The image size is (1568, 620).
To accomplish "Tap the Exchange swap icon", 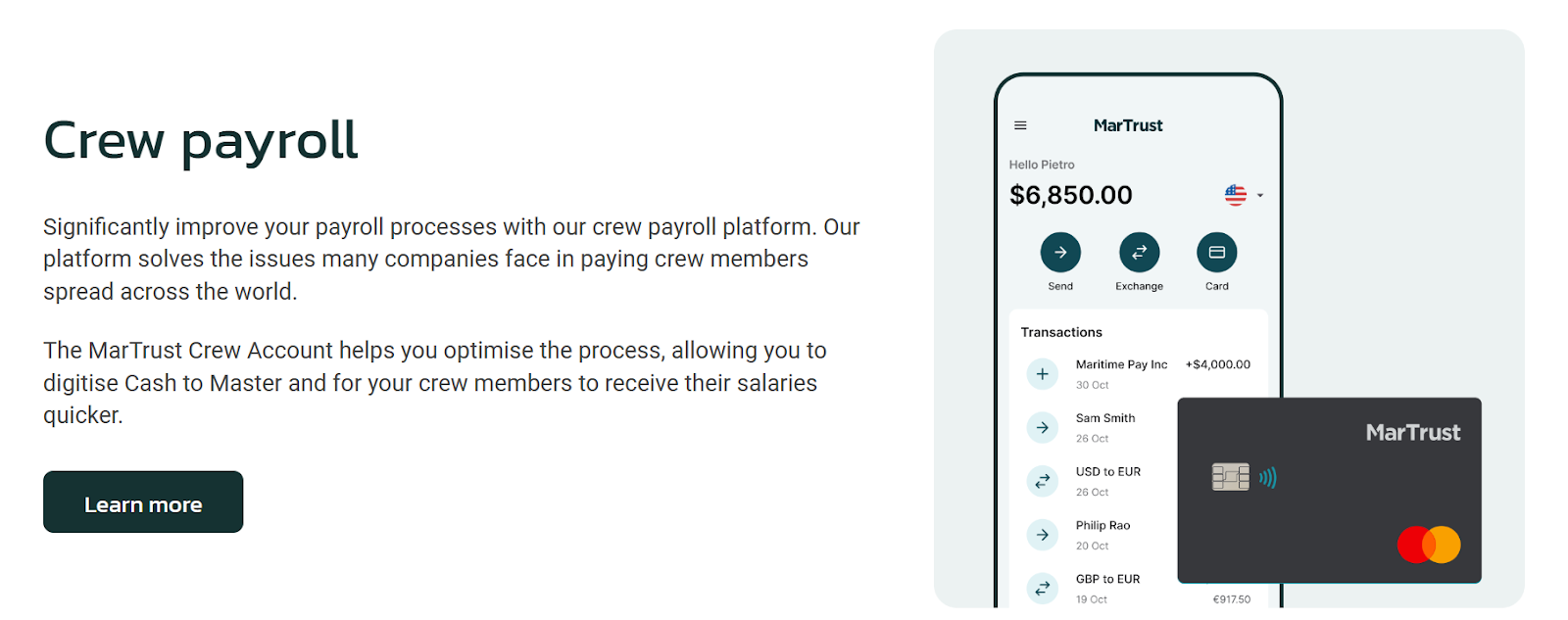I will pyautogui.click(x=1139, y=253).
